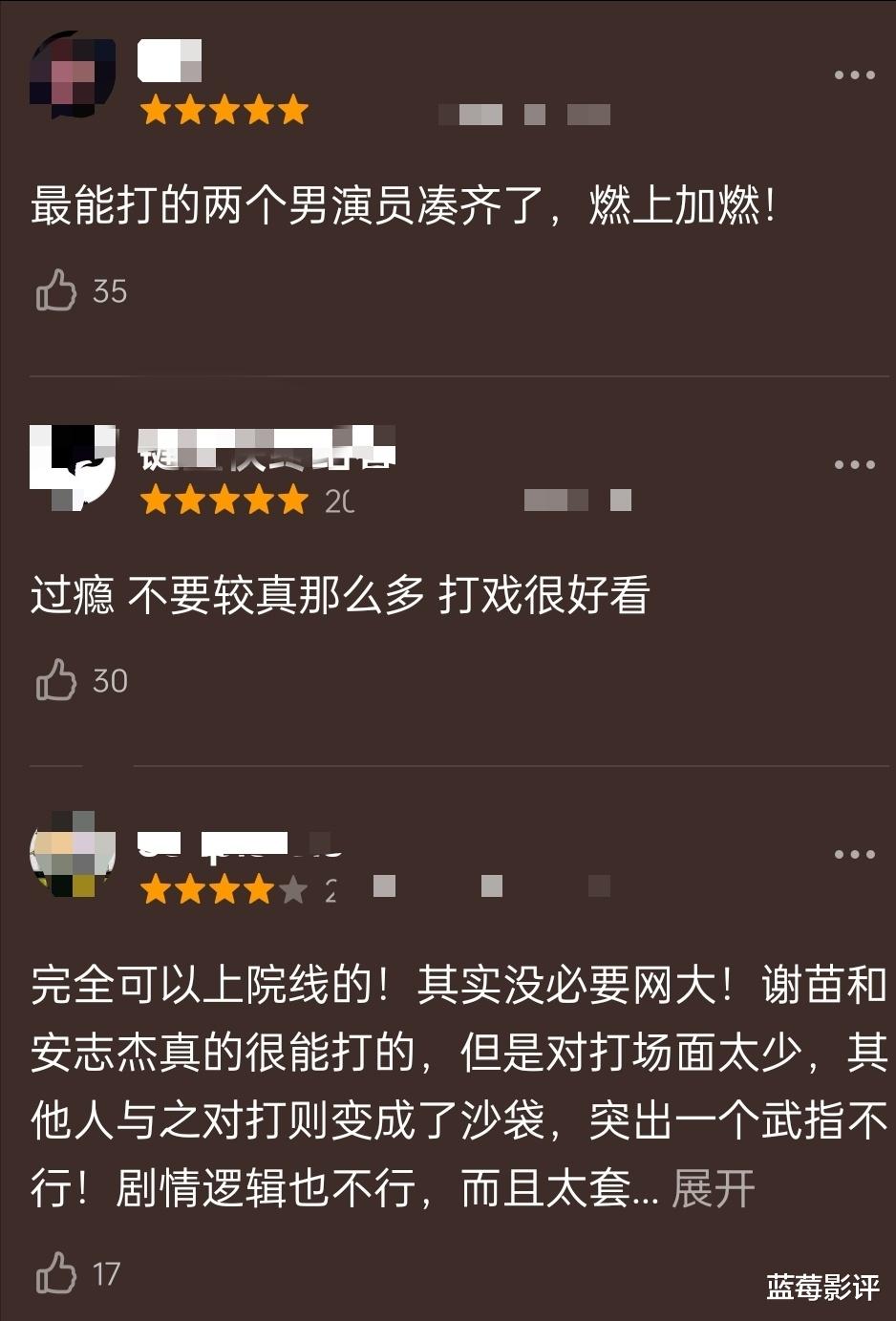Open the review text 过瘾 不要较真那么多
Viewport: 896px width, 1321px height.
click(x=340, y=595)
